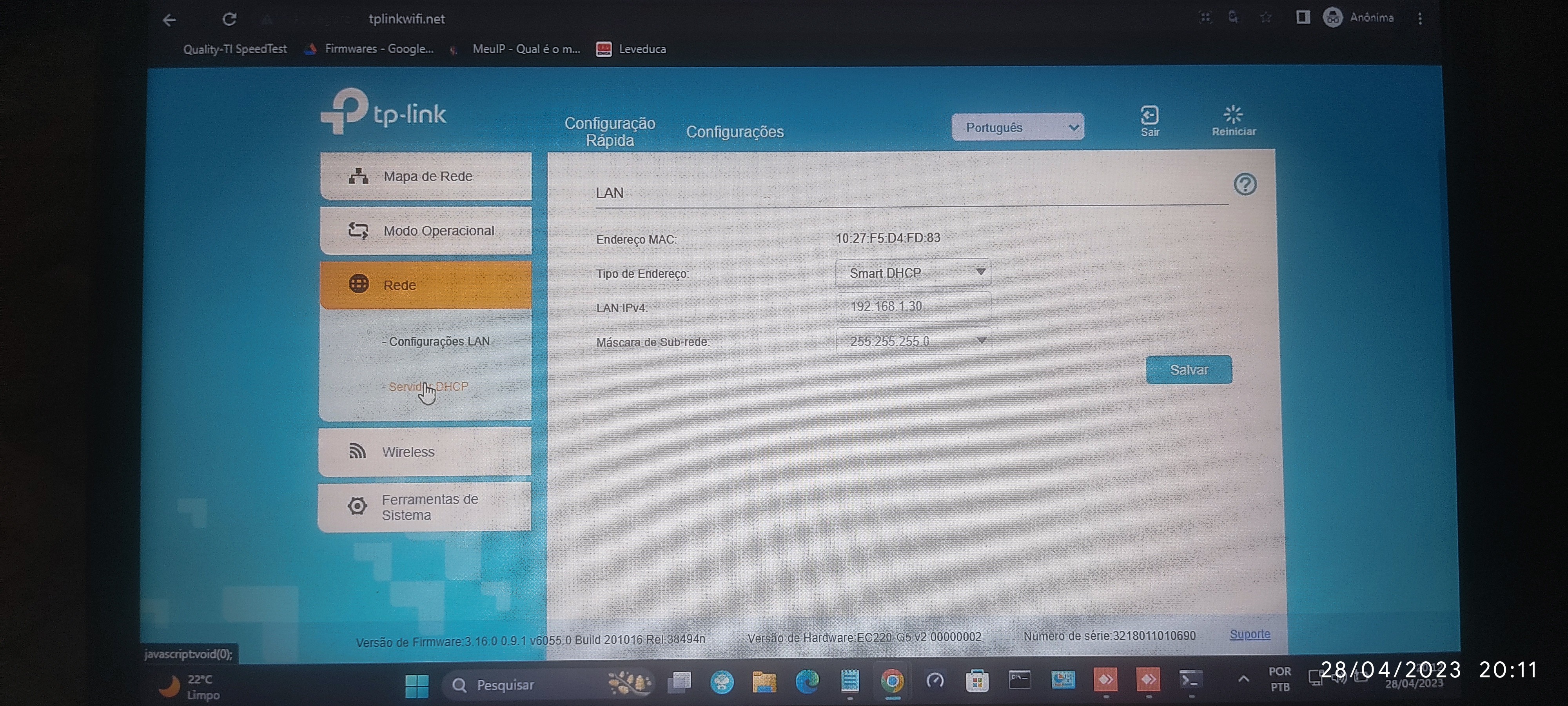Switch to Configurações tab

(x=735, y=131)
